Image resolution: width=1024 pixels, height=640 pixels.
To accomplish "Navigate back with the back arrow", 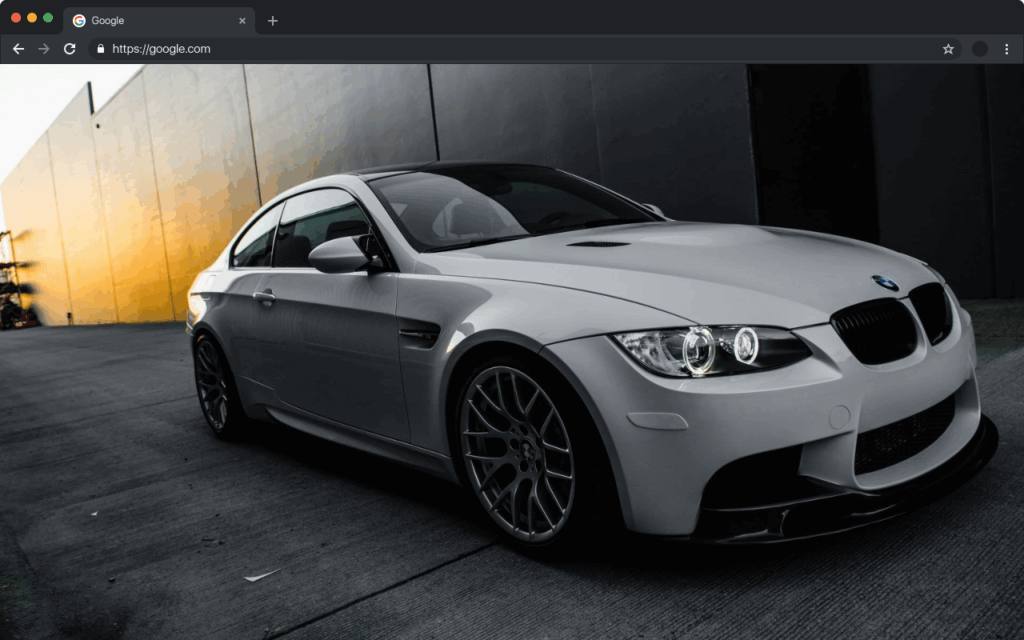I will (x=18, y=48).
